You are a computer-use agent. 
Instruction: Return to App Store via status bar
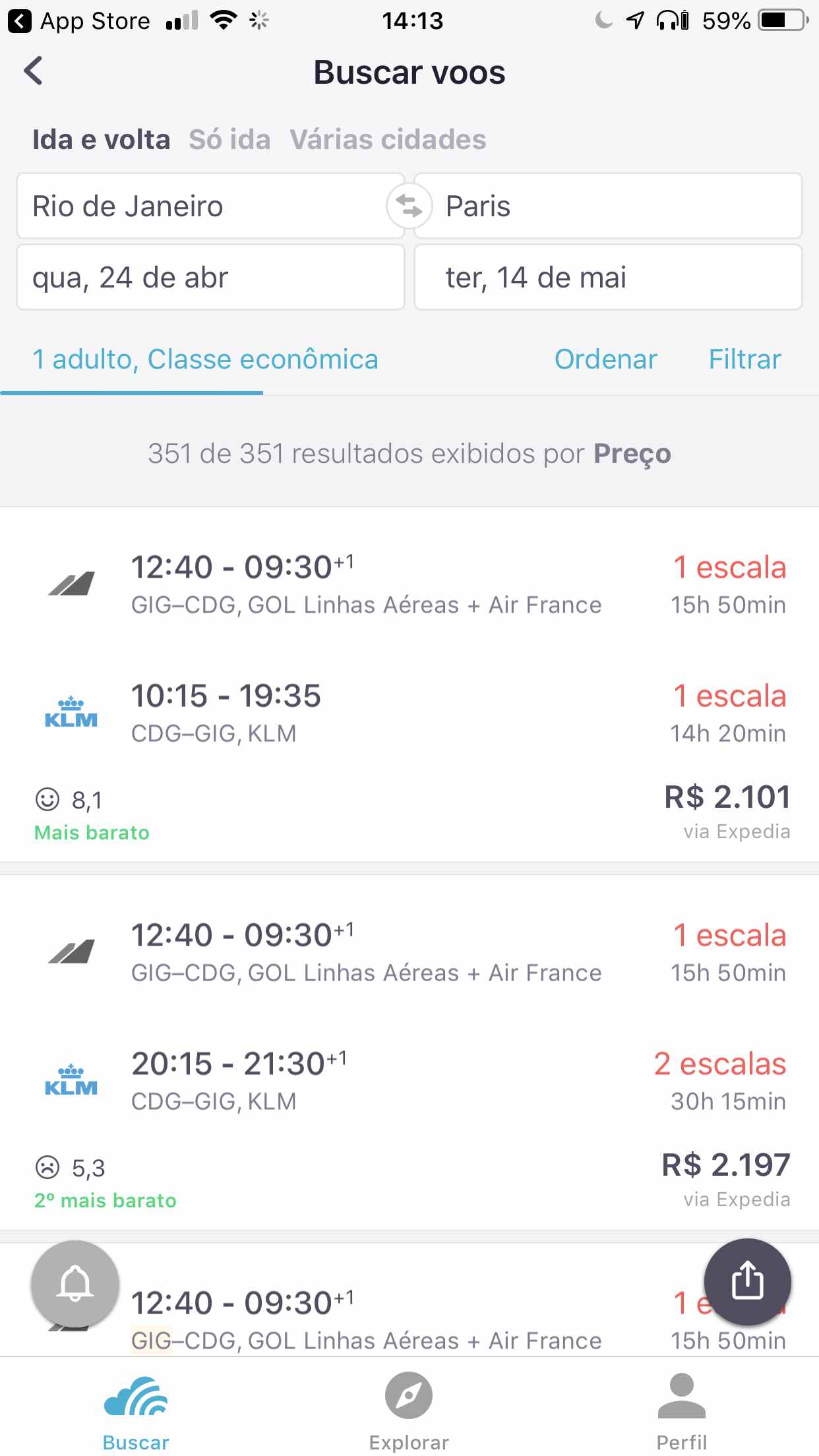(x=79, y=21)
